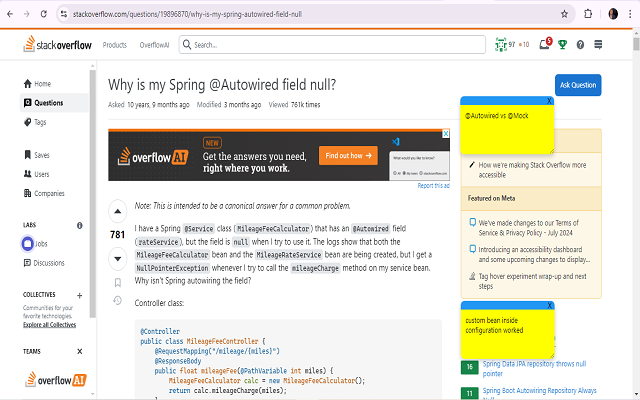Click the 'Modified 3 months ago' text

pos(229,104)
